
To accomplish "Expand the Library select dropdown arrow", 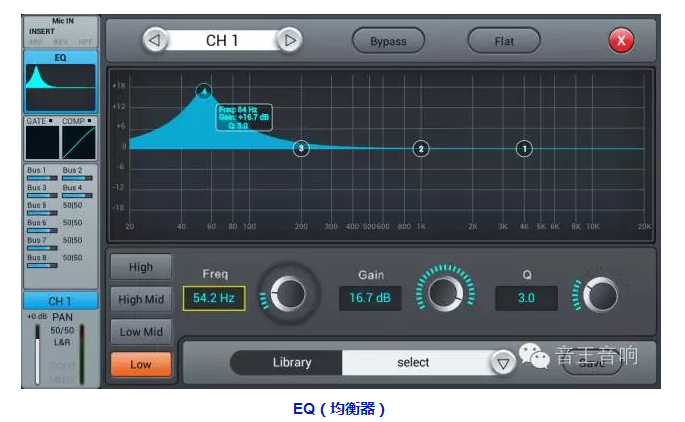I will [x=503, y=363].
